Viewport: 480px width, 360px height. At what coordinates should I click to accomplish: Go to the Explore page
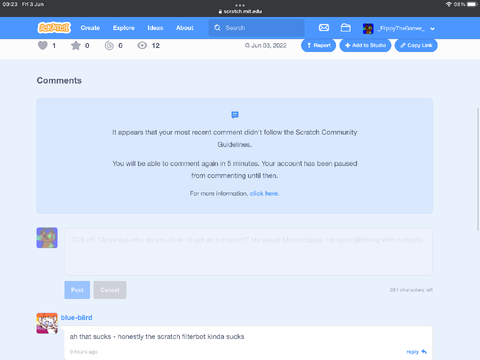tap(124, 28)
